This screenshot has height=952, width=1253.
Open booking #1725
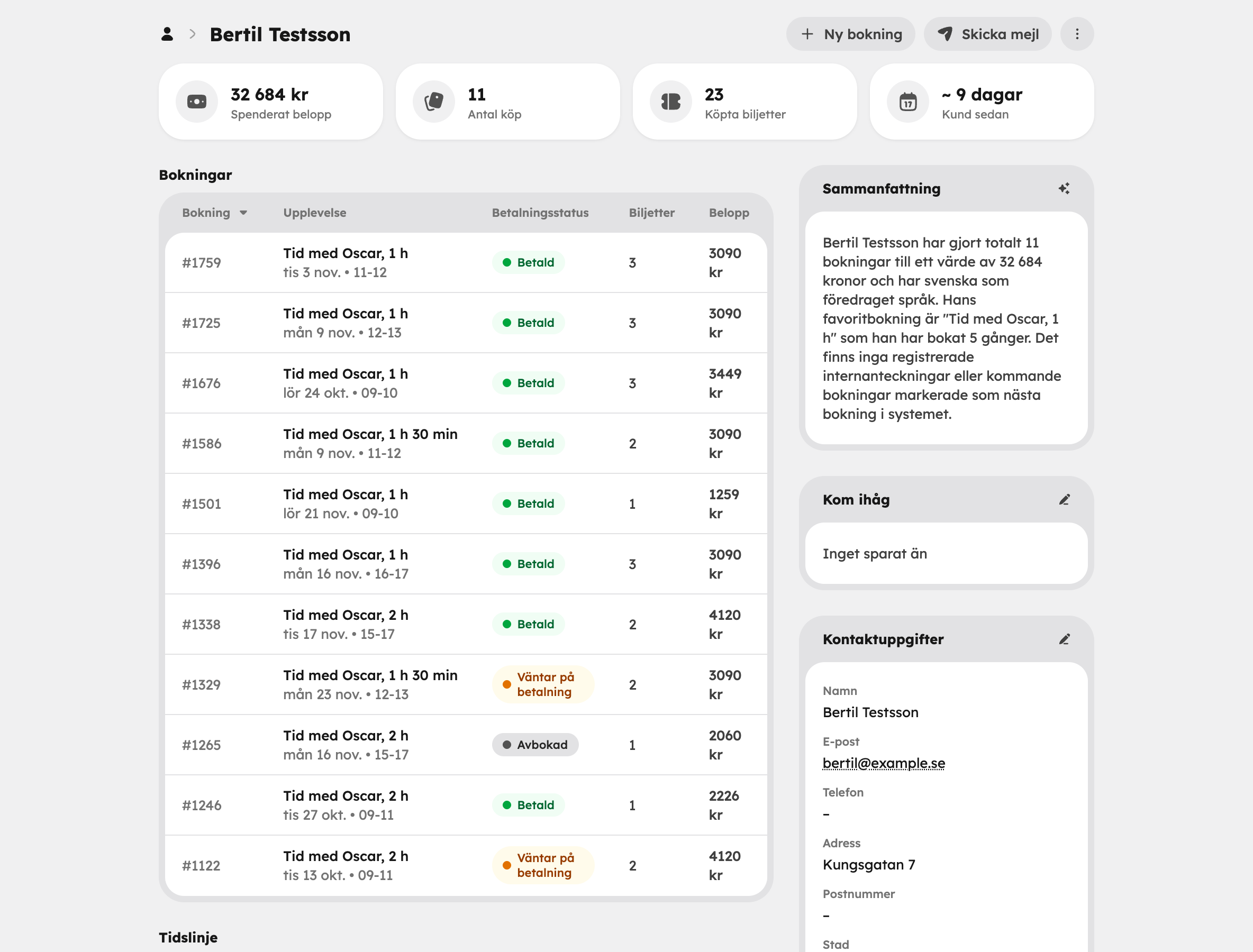coord(466,323)
